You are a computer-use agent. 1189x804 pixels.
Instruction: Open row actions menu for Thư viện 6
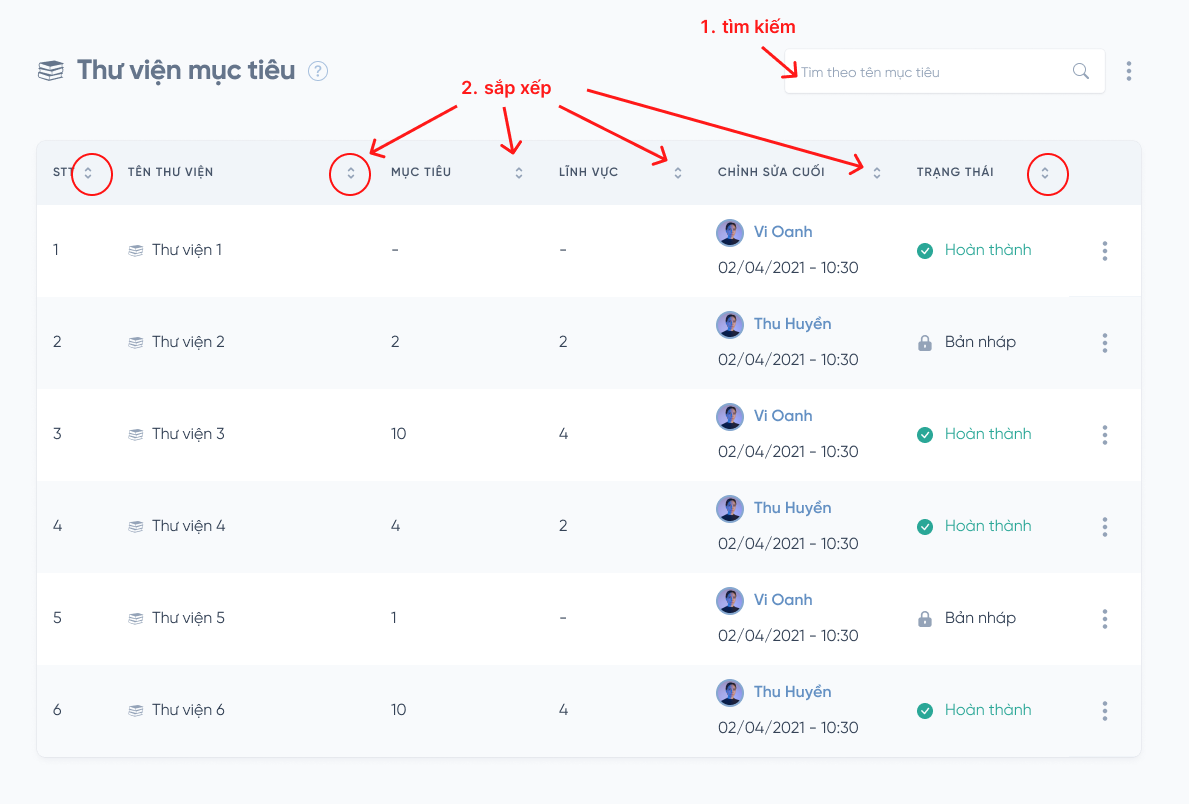point(1105,710)
